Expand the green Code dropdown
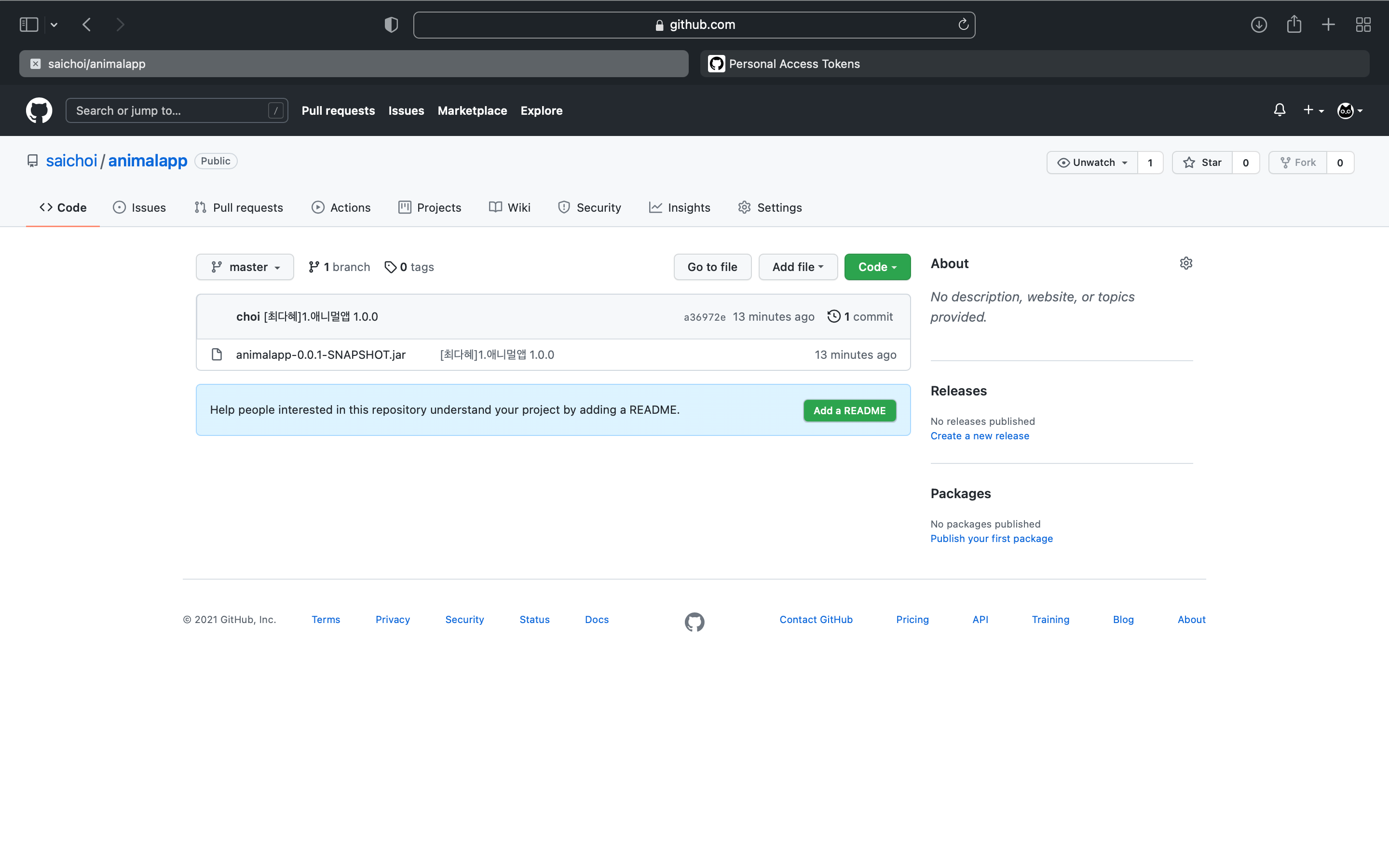Screen dimensions: 1389x868 (x=877, y=267)
